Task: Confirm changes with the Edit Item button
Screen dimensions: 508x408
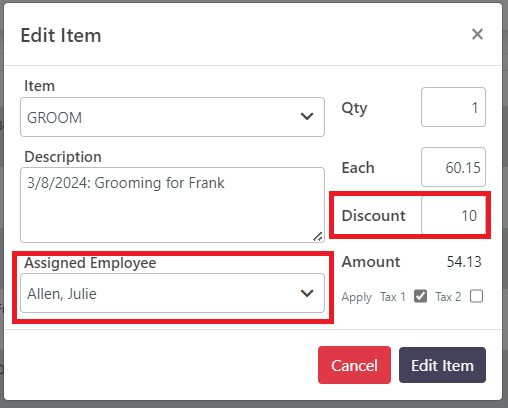Action: point(442,365)
